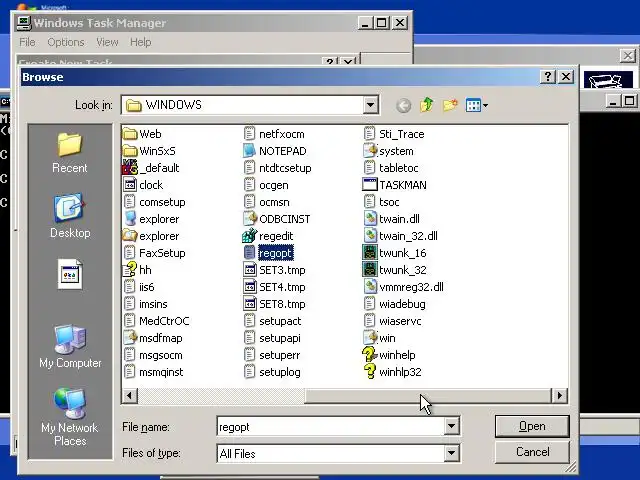Select the hh help file

pyautogui.click(x=138, y=270)
